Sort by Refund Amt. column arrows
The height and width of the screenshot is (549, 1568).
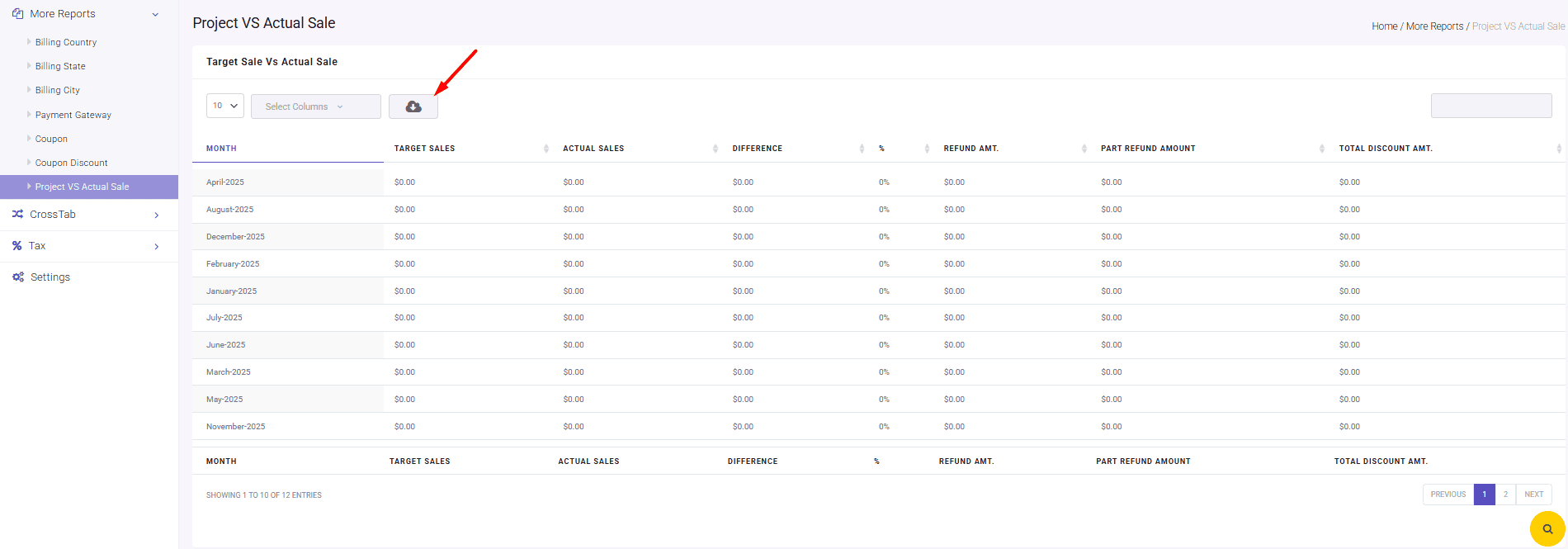click(1084, 149)
